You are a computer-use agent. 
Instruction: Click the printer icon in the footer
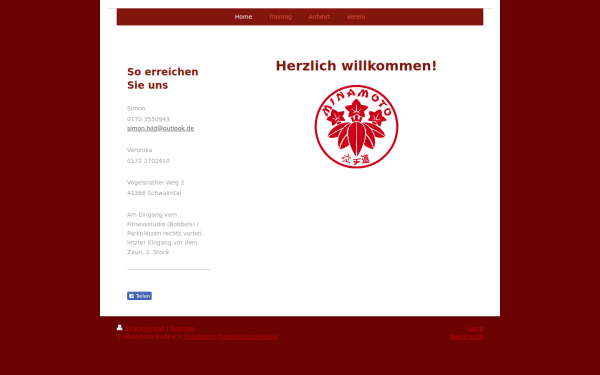point(120,328)
